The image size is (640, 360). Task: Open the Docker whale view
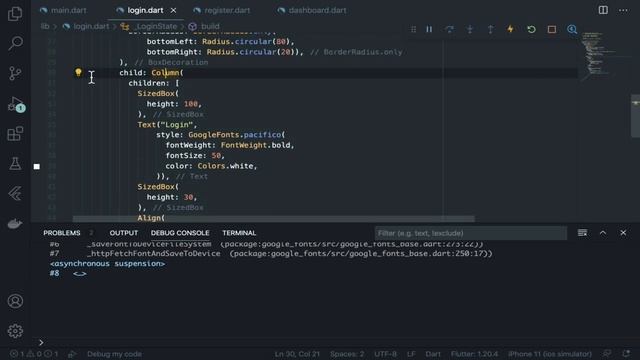coord(15,224)
